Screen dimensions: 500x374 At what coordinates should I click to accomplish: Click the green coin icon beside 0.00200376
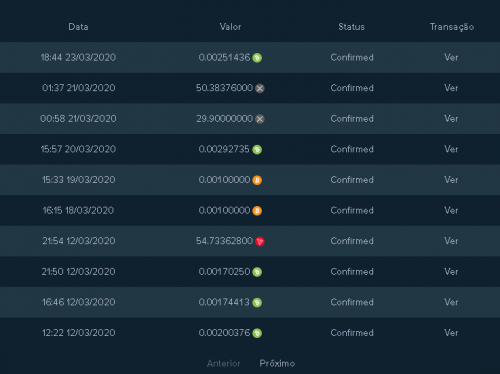click(257, 333)
